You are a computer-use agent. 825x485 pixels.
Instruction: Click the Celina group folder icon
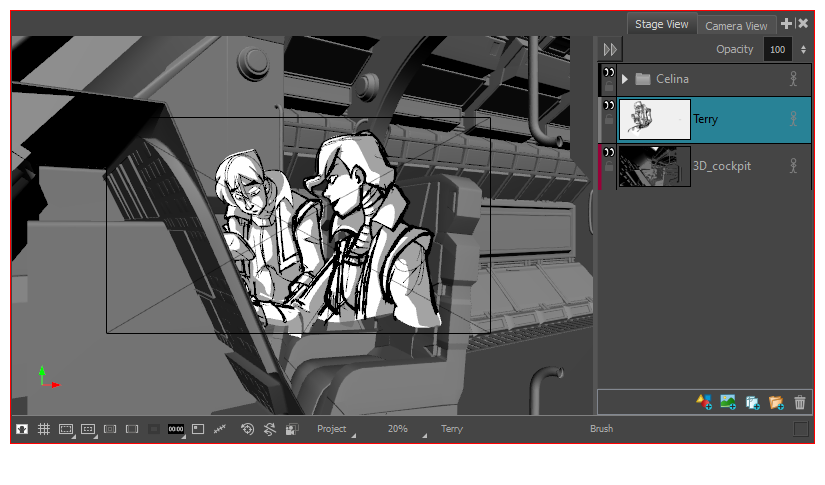[642, 79]
